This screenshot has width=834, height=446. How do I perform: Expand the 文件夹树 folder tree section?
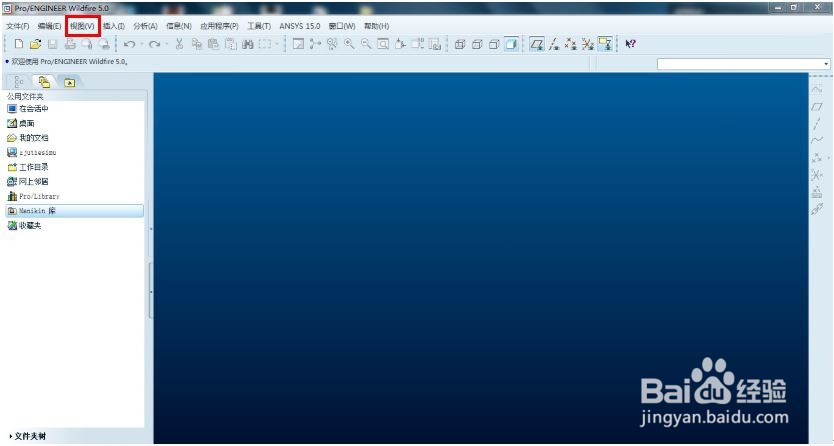28,436
